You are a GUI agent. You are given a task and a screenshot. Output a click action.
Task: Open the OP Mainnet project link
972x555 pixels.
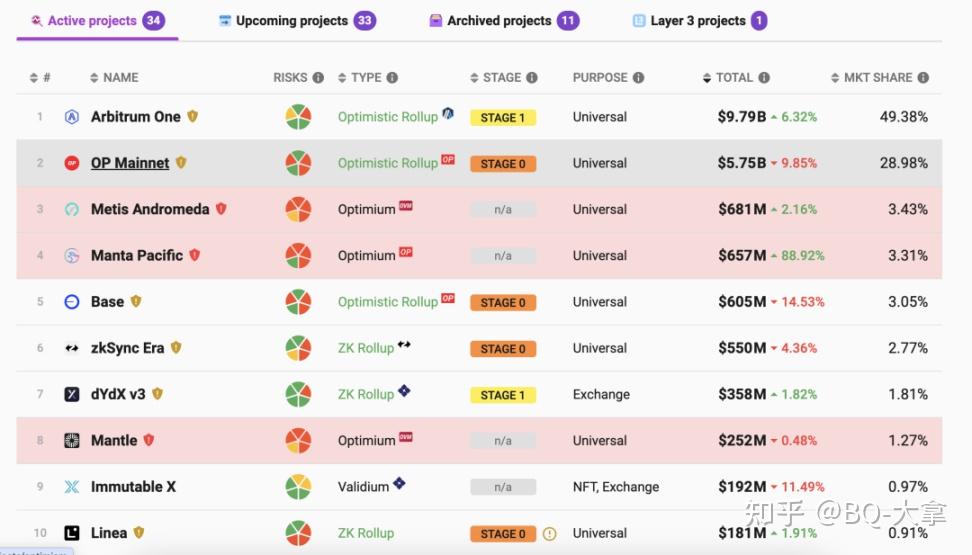coord(130,163)
